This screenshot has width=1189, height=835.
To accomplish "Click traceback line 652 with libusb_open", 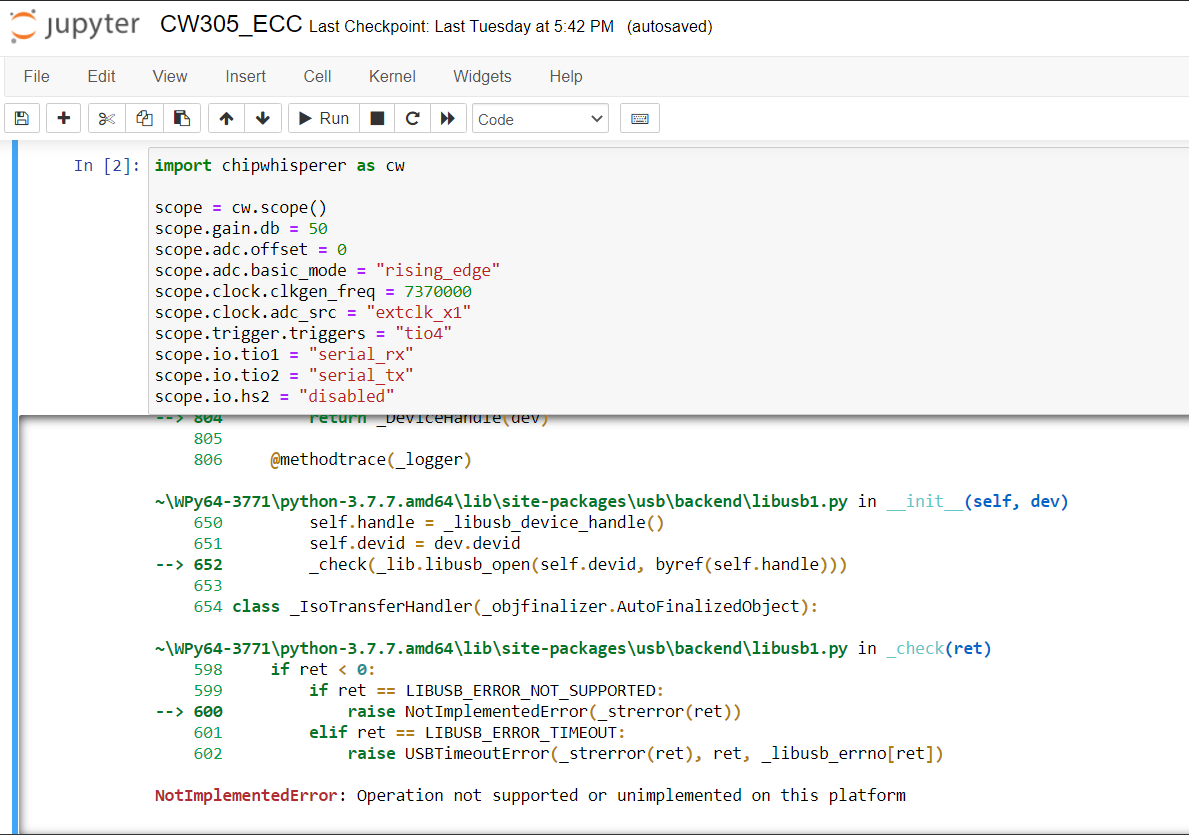I will click(501, 565).
